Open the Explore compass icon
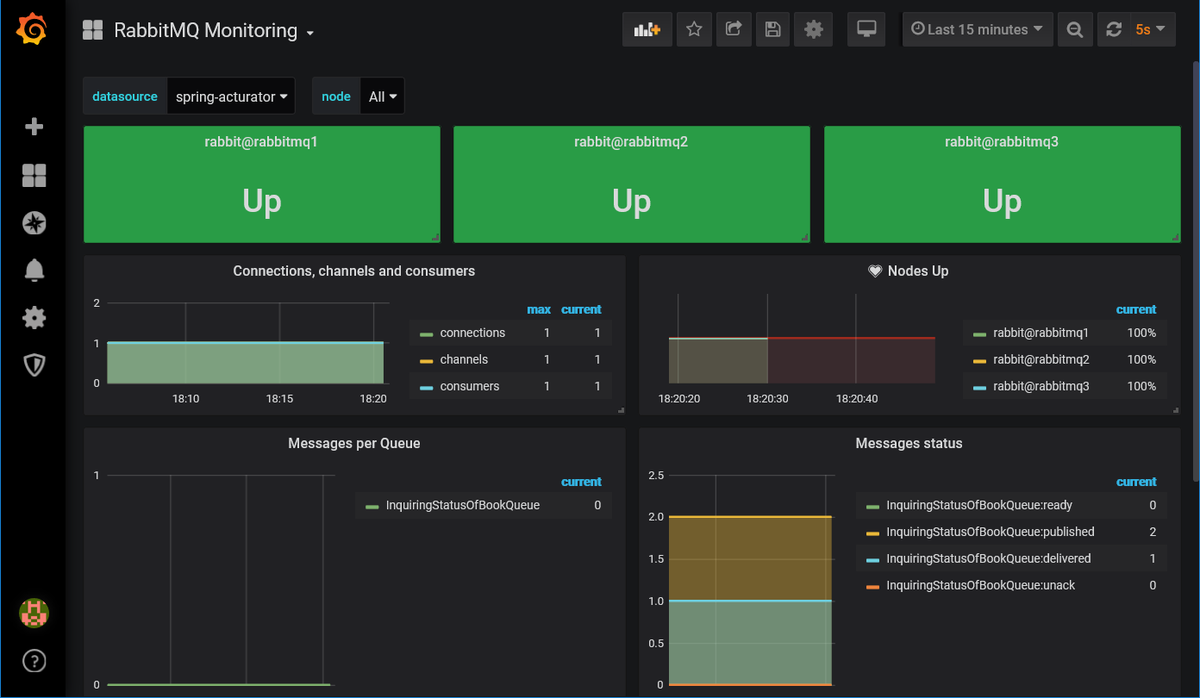This screenshot has width=1200, height=698. (x=34, y=223)
